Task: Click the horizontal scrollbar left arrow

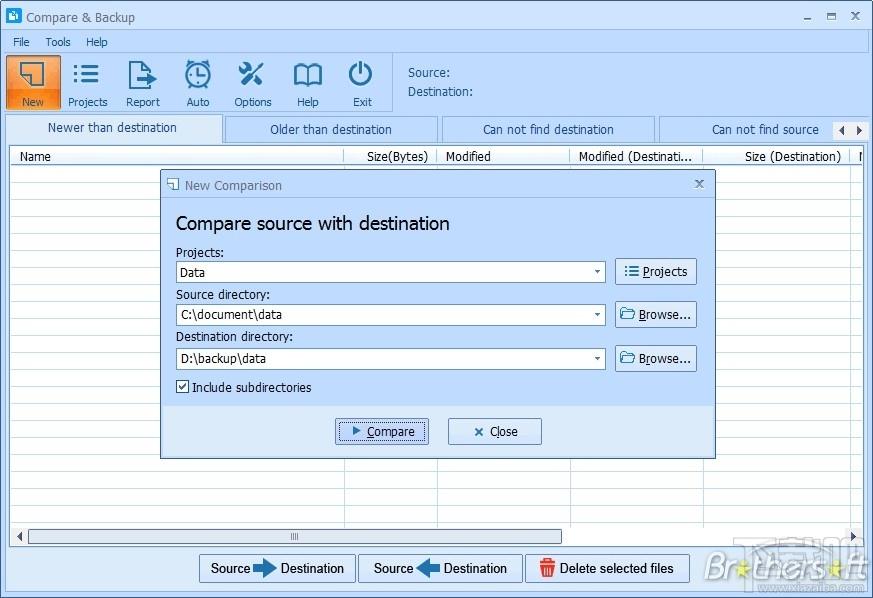Action: tap(19, 536)
